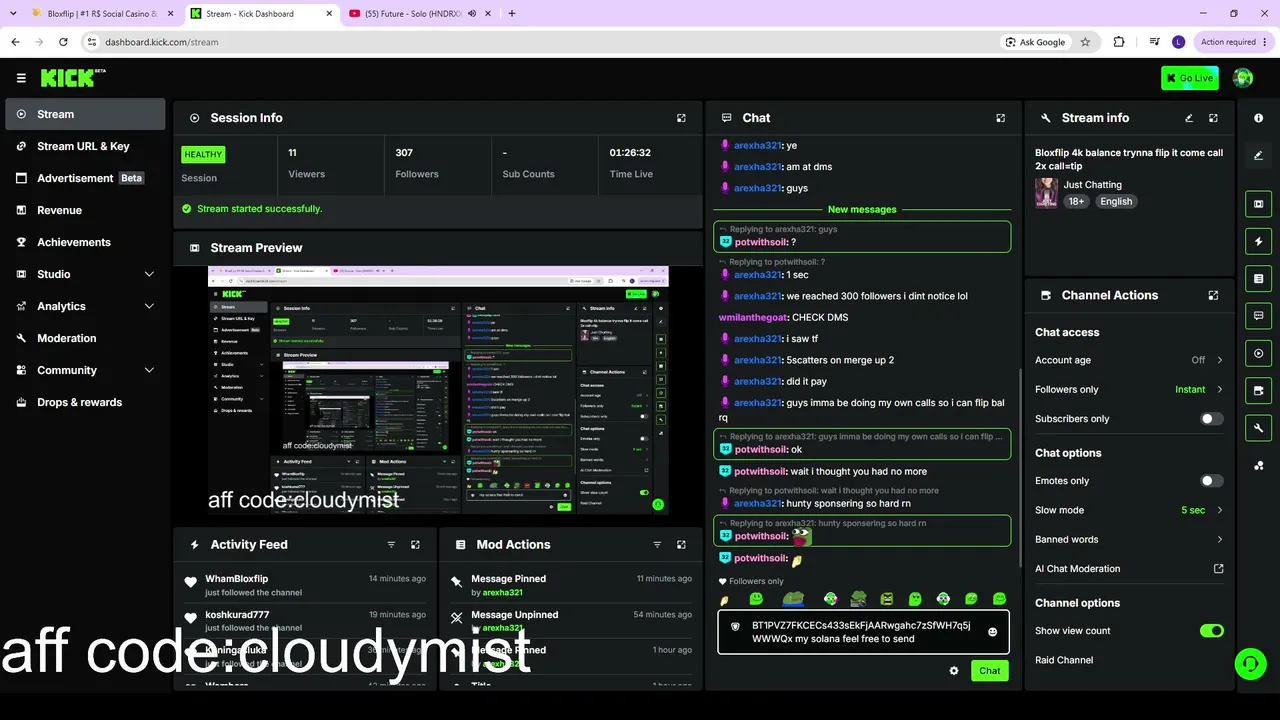The width and height of the screenshot is (1280, 720).
Task: Click Raid Channel option
Action: point(1064,660)
